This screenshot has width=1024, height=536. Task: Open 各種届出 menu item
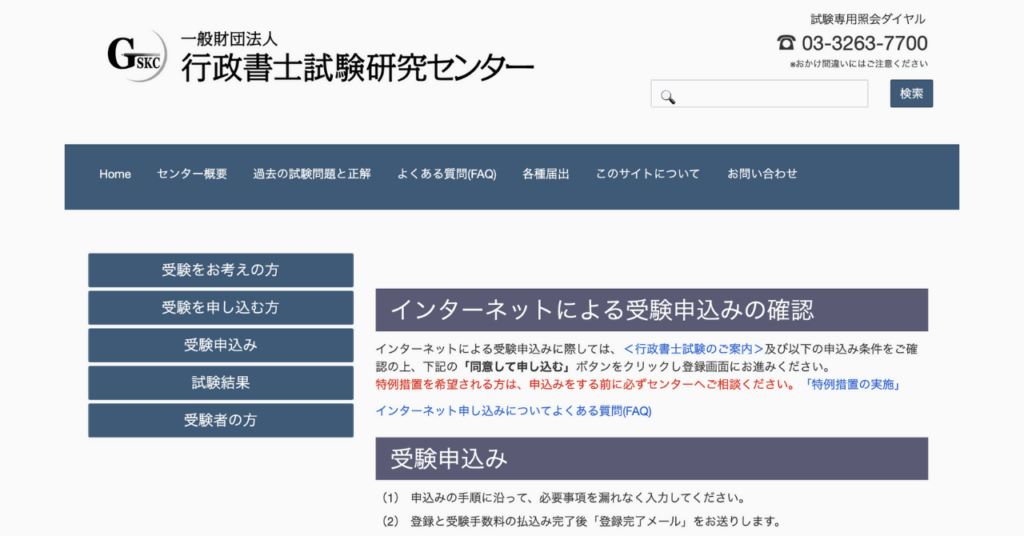click(x=545, y=174)
